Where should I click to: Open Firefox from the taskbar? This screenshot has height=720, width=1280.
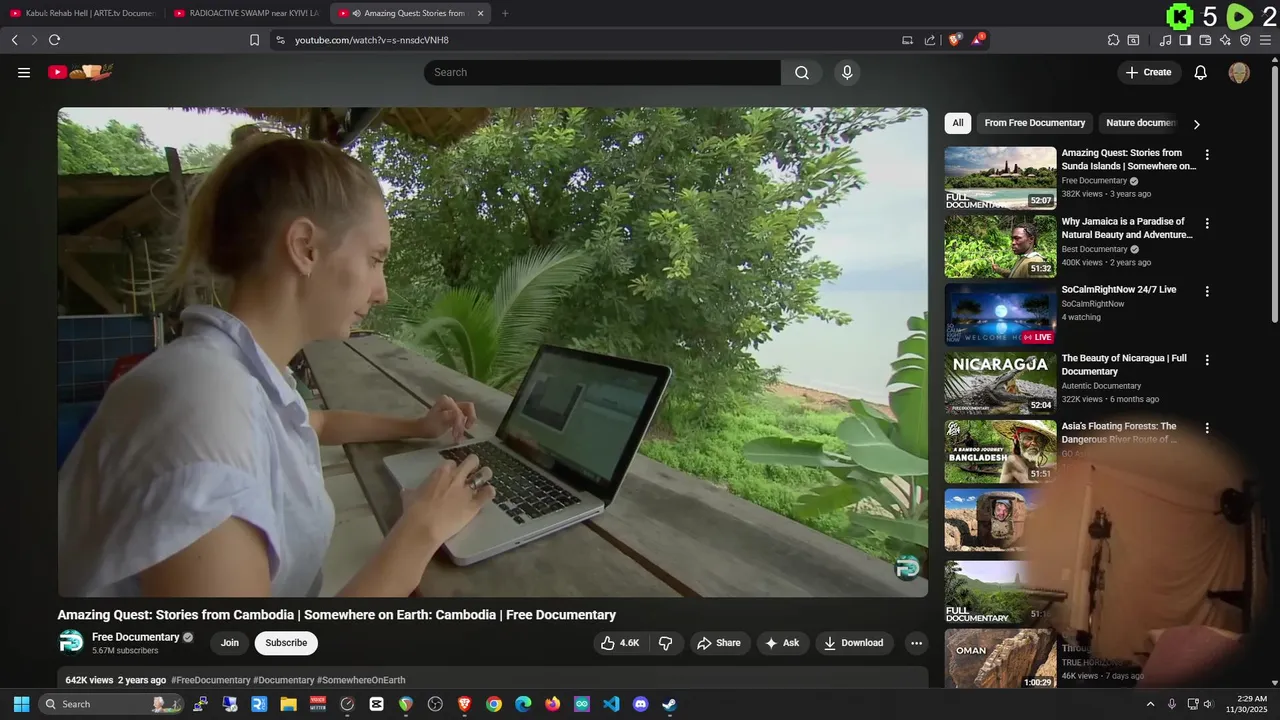pyautogui.click(x=552, y=704)
